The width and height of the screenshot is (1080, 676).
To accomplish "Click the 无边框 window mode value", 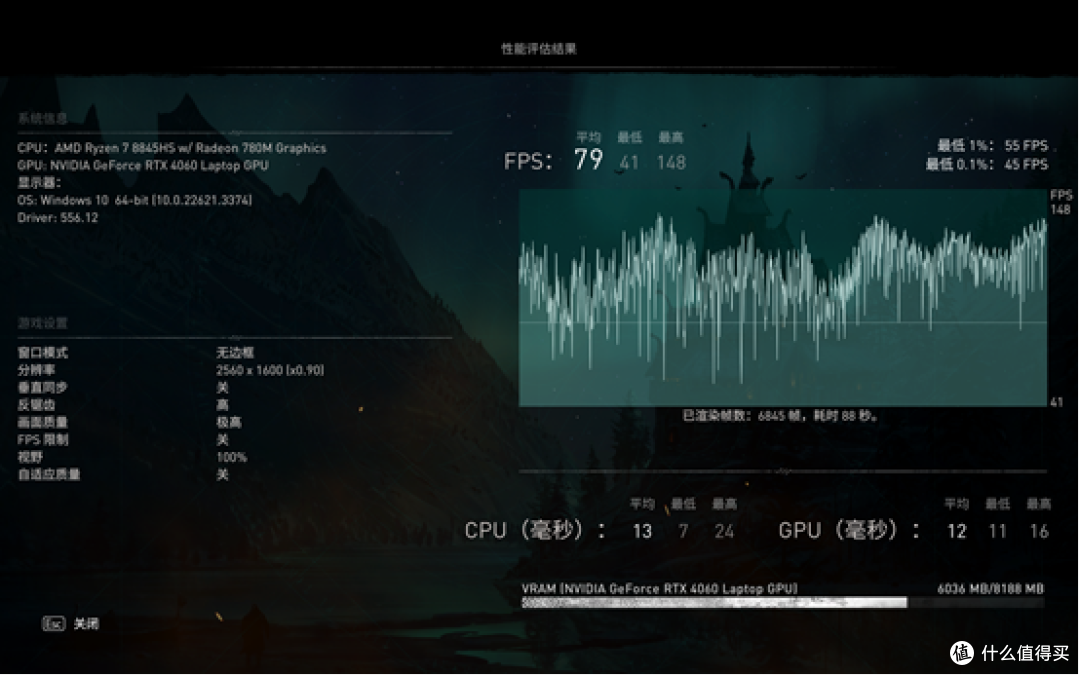I will coord(235,353).
